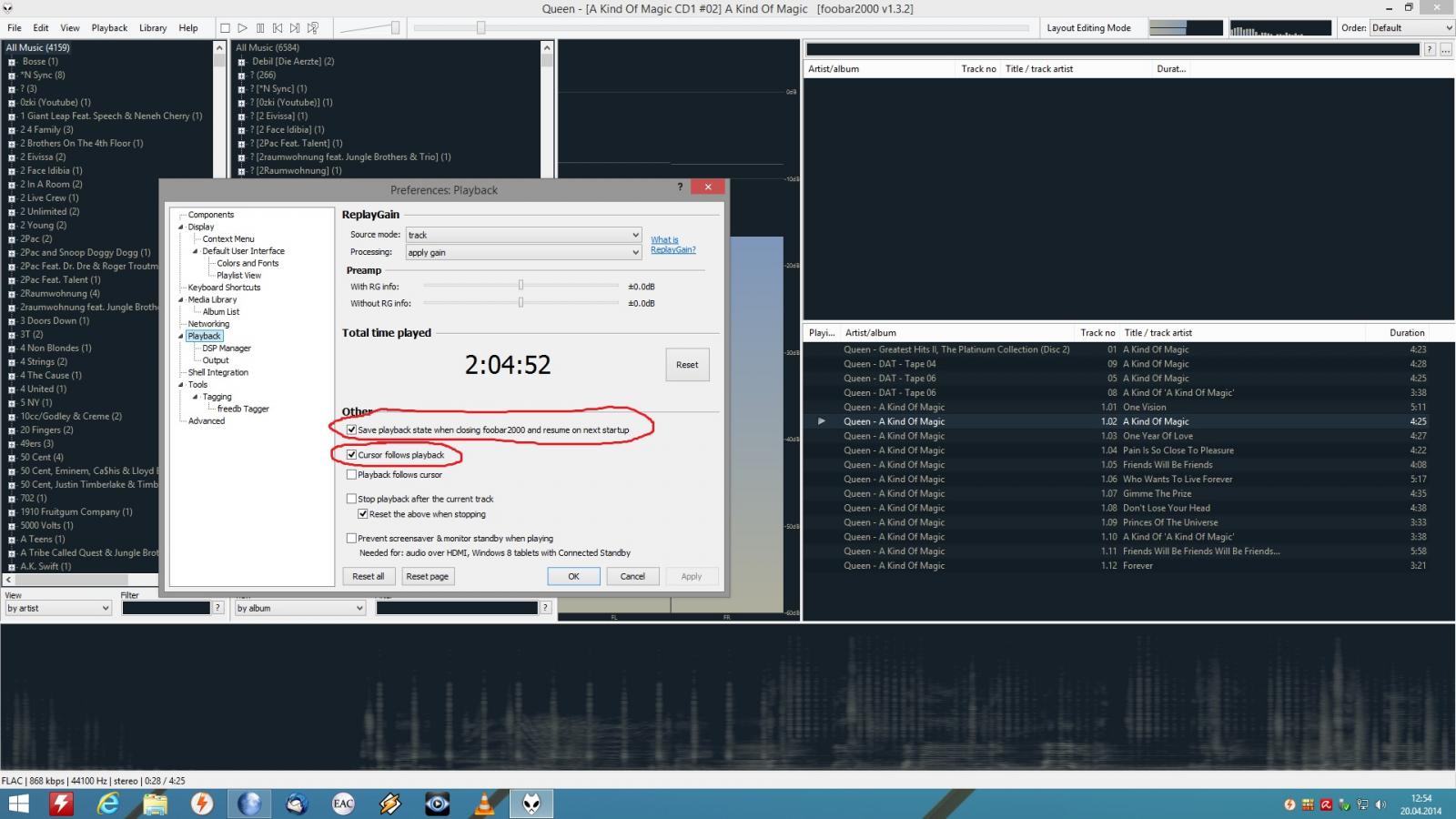This screenshot has height=819, width=1456.
Task: Open the Playback menu
Action: pyautogui.click(x=109, y=28)
